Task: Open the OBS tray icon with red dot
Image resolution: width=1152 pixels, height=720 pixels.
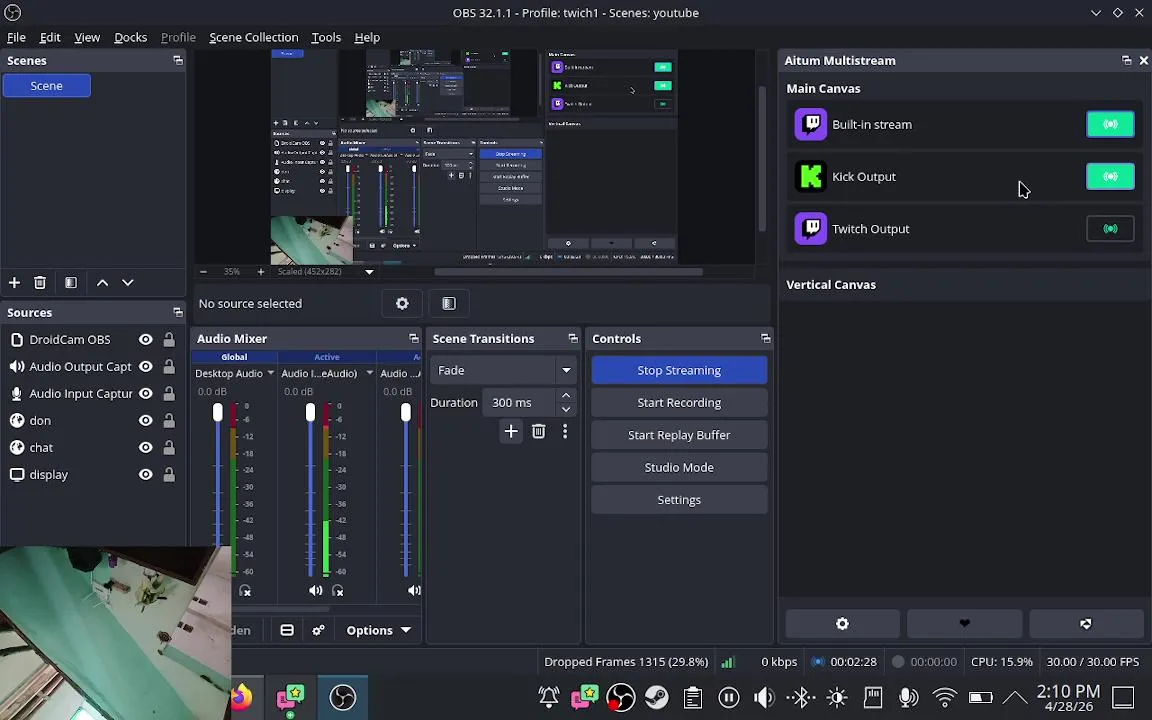Action: pos(620,697)
